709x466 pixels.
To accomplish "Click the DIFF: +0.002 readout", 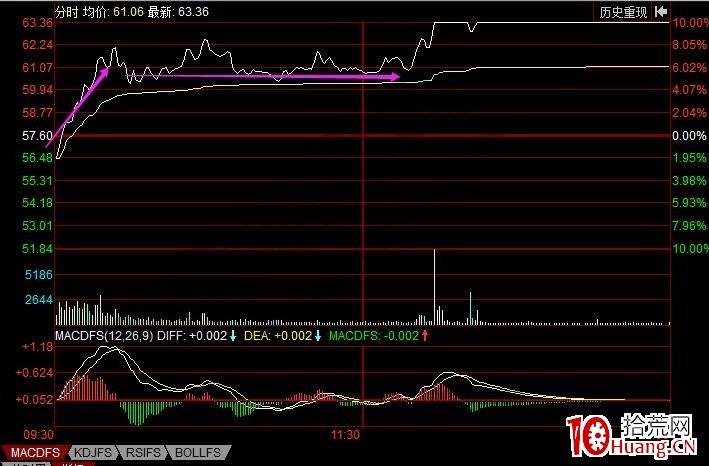I will [x=192, y=336].
